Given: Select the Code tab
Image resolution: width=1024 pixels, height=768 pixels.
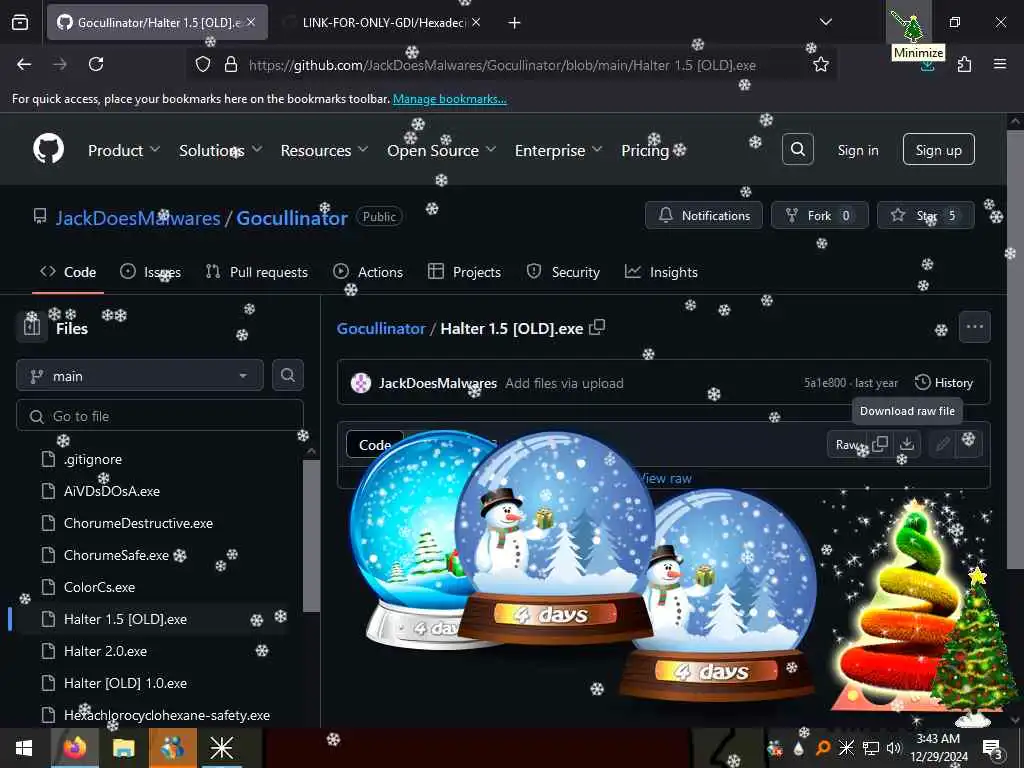Looking at the screenshot, I should tap(68, 272).
